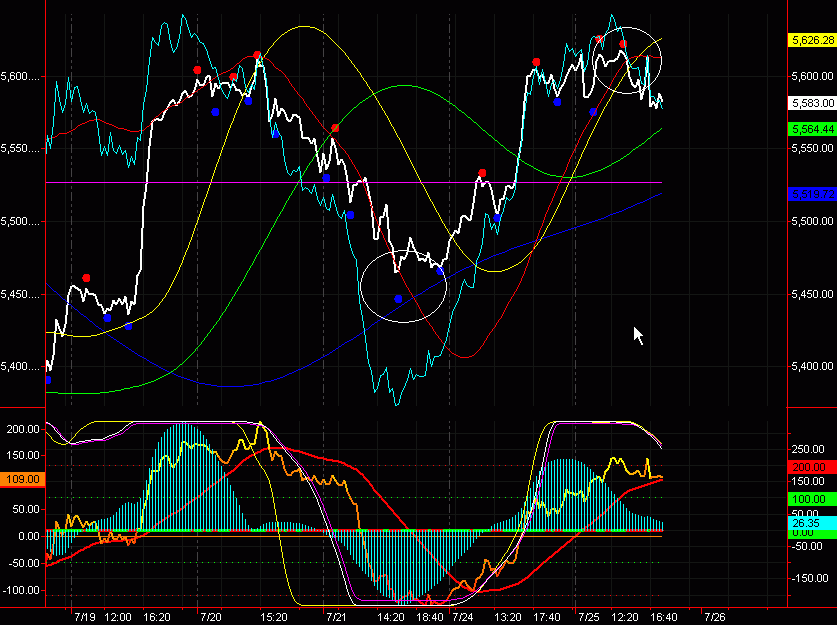This screenshot has width=837, height=625.
Task: Select the white 5,583.00 last price tag
Action: click(x=812, y=103)
